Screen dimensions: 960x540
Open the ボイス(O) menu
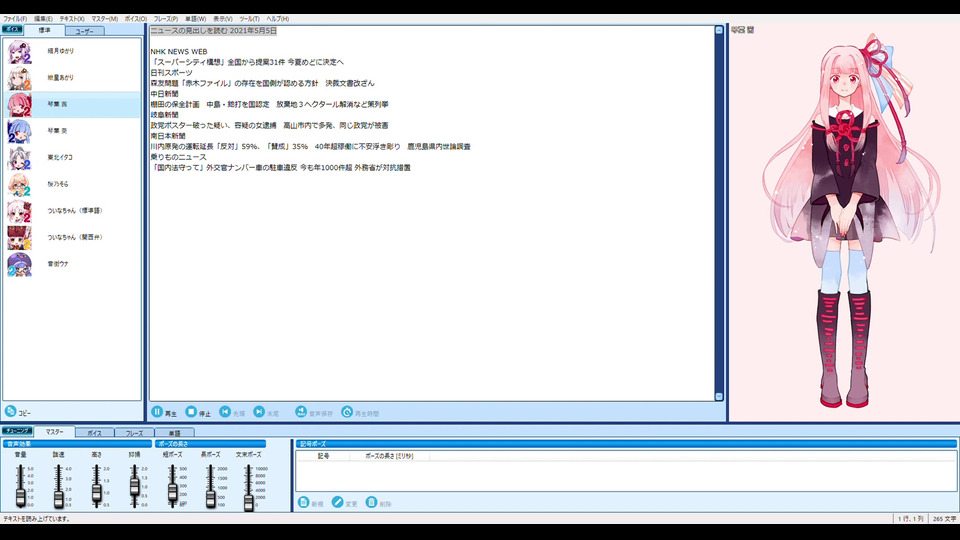136,19
